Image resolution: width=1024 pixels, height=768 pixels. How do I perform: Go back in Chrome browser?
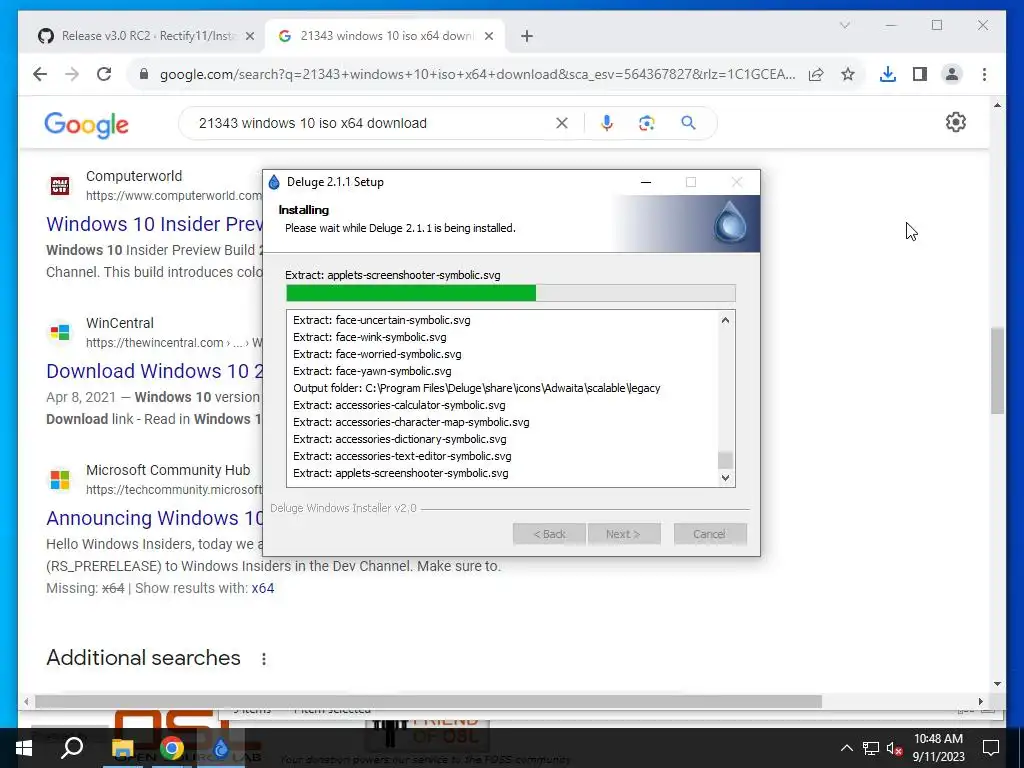tap(40, 74)
